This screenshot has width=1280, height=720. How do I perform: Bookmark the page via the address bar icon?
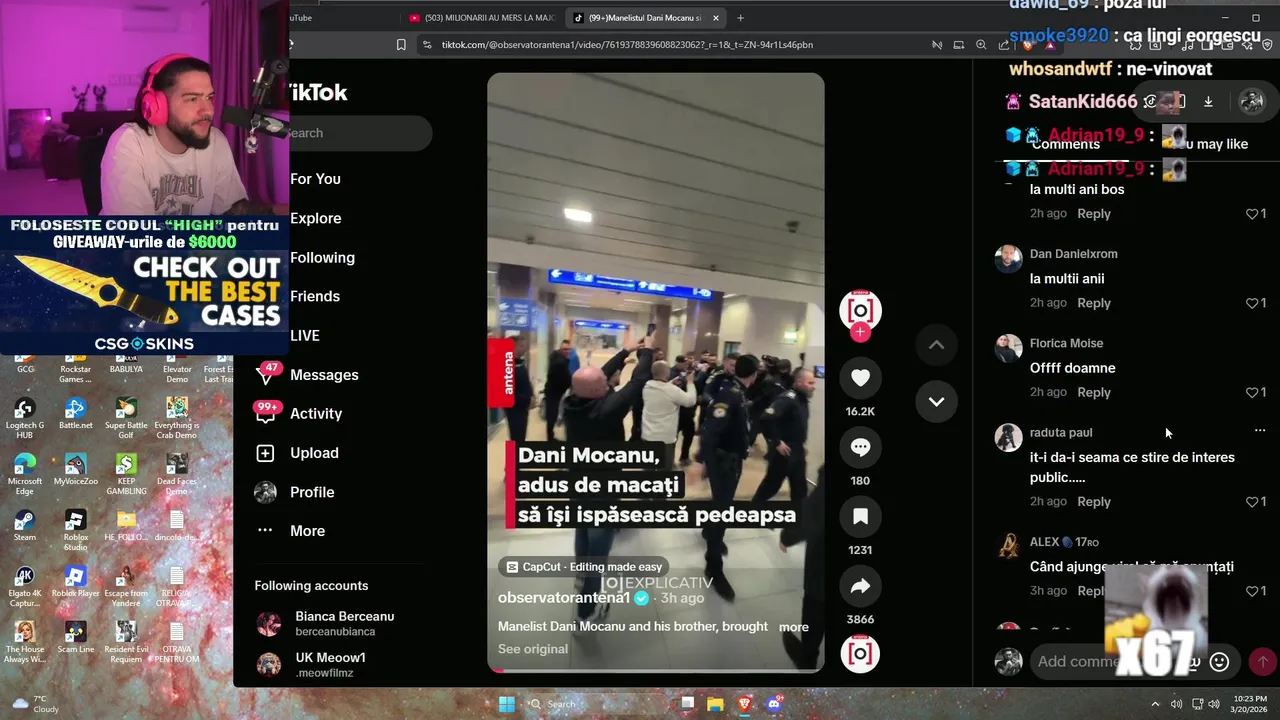click(401, 45)
